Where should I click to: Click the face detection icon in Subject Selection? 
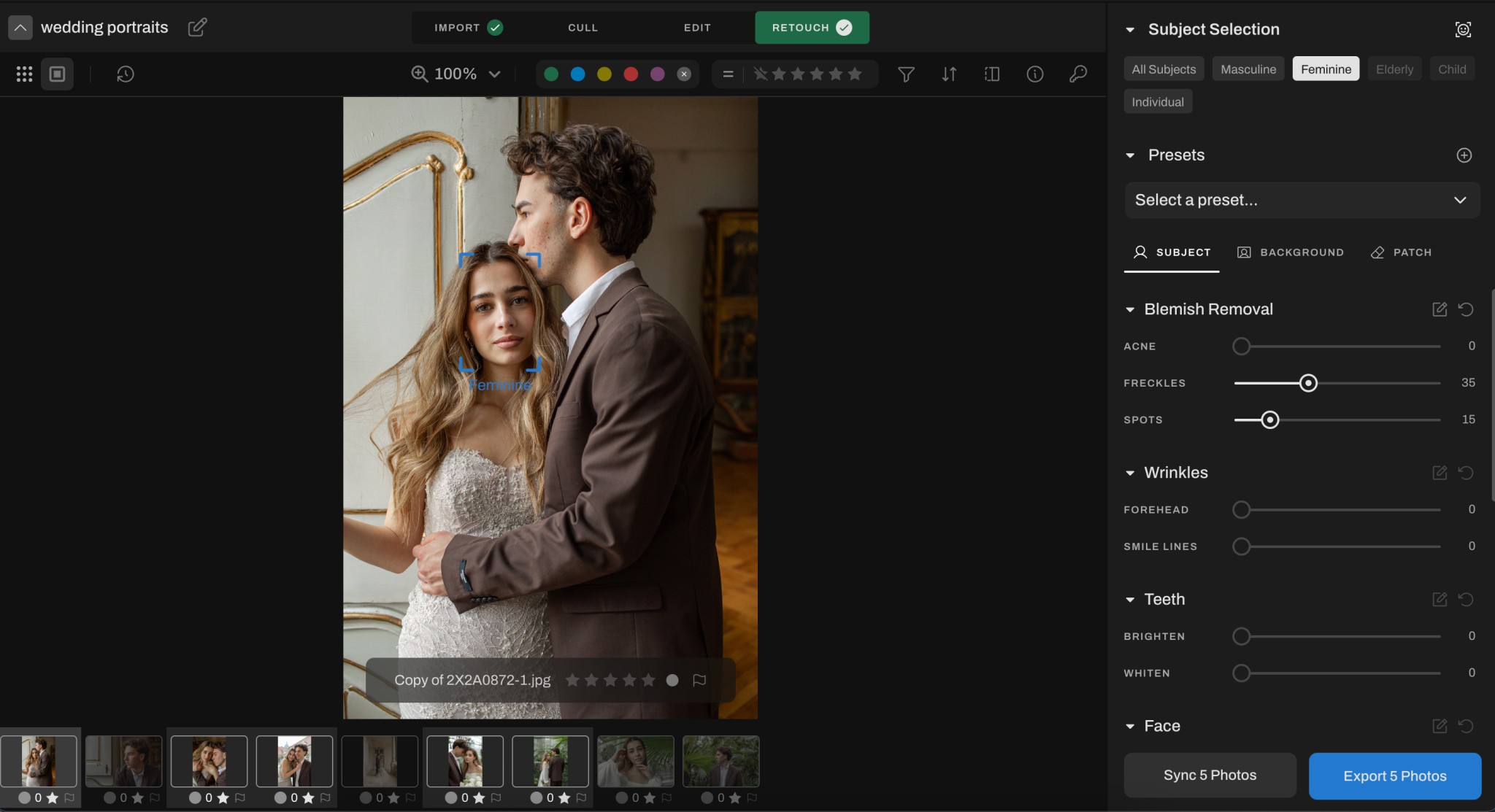click(x=1463, y=29)
